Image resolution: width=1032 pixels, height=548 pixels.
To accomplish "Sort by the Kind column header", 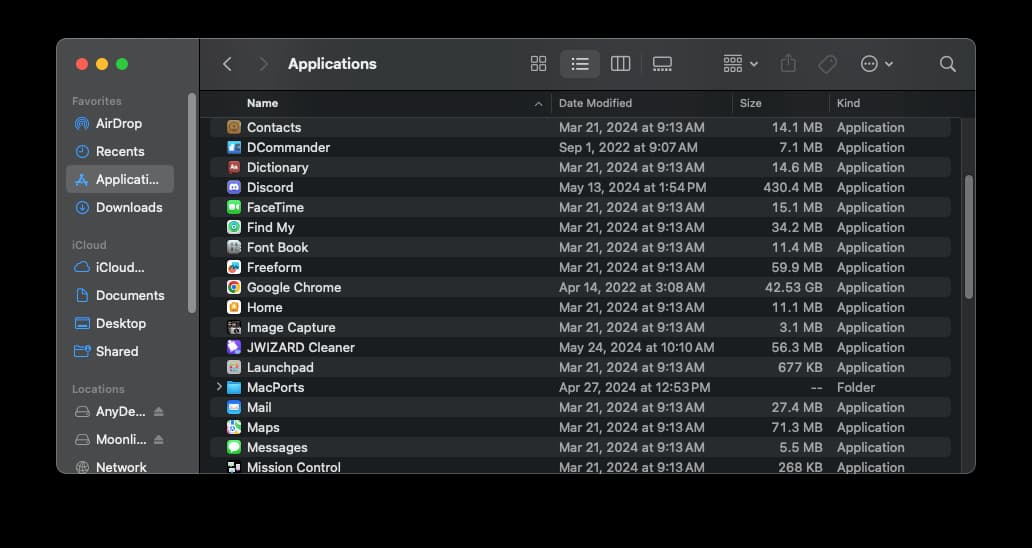I will pyautogui.click(x=848, y=103).
